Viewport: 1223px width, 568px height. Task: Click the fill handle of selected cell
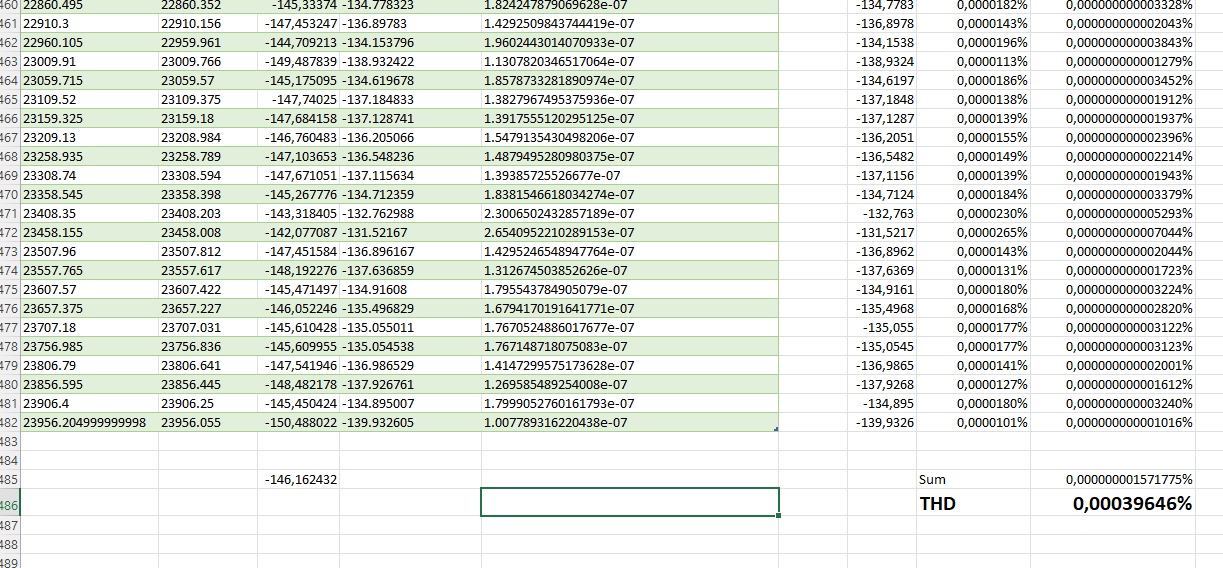778,515
